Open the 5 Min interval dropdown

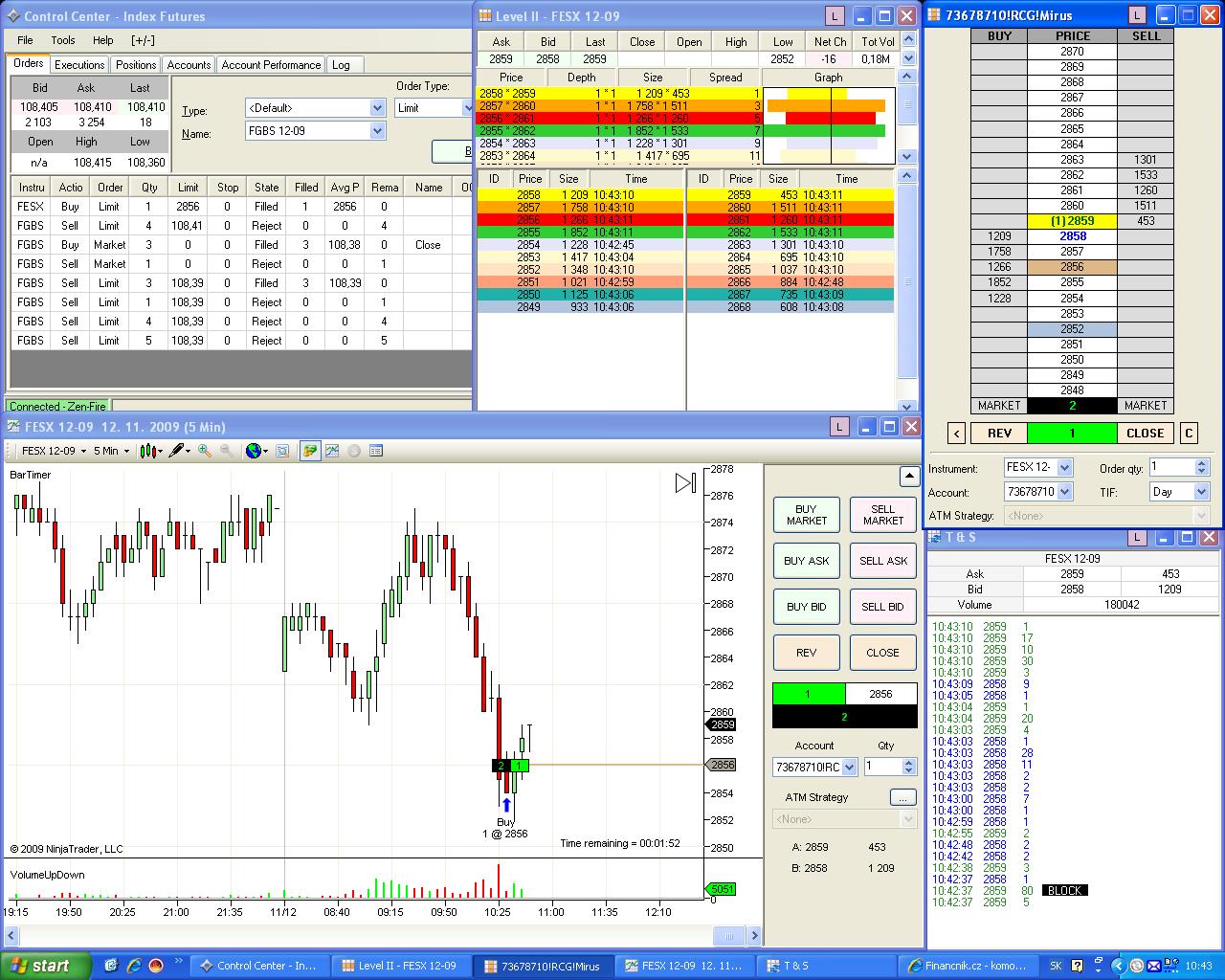point(112,451)
